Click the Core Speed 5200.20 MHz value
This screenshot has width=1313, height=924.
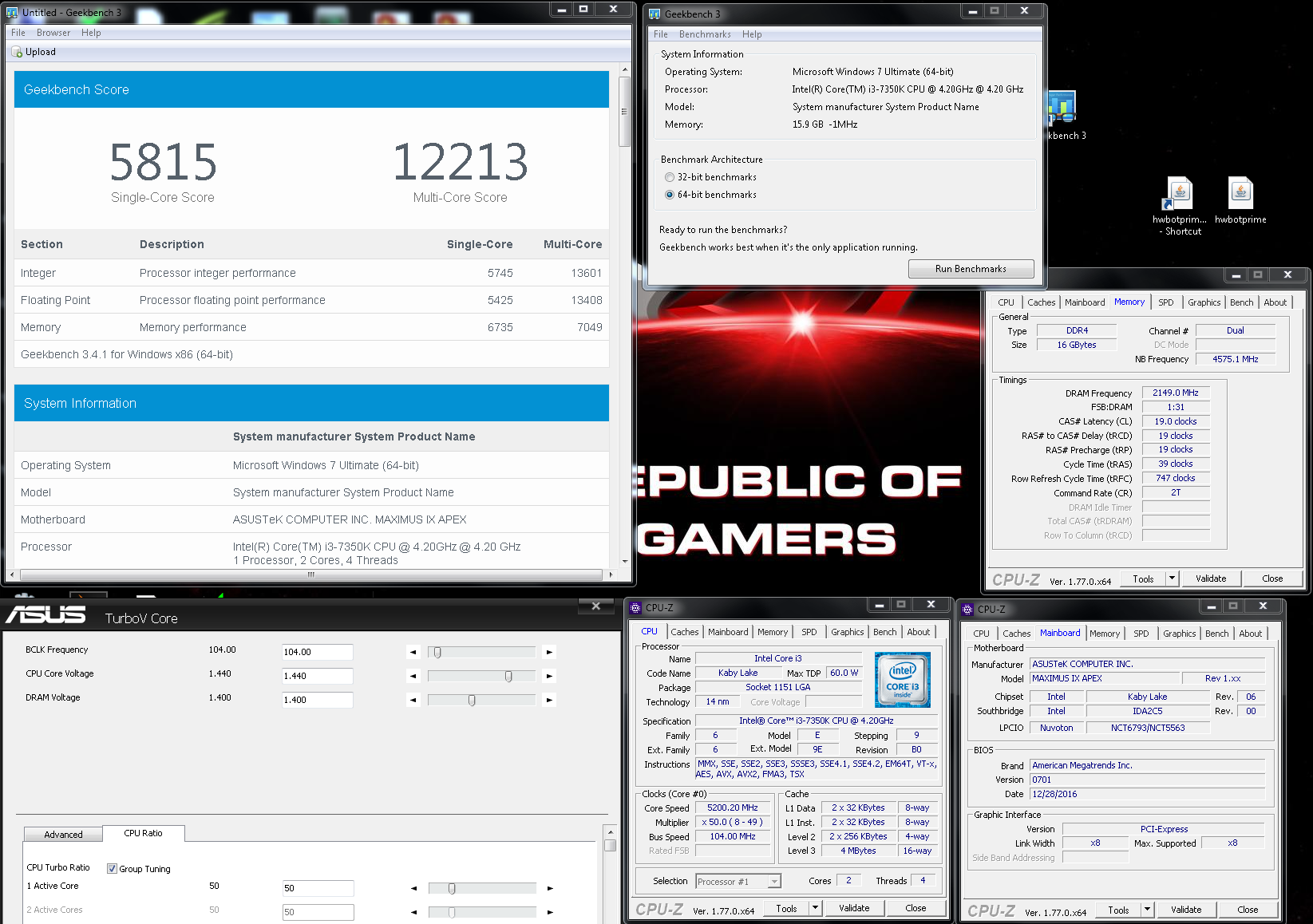[733, 808]
